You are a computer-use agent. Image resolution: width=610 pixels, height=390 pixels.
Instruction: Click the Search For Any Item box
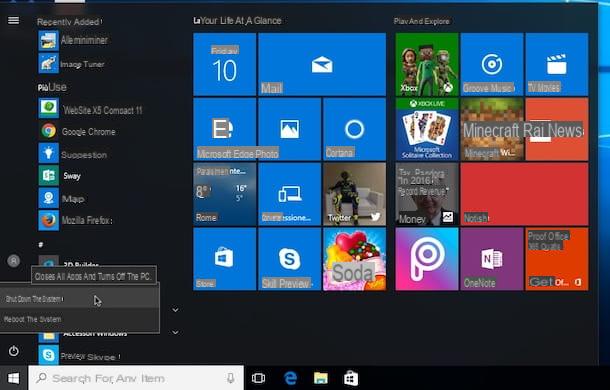(136, 378)
